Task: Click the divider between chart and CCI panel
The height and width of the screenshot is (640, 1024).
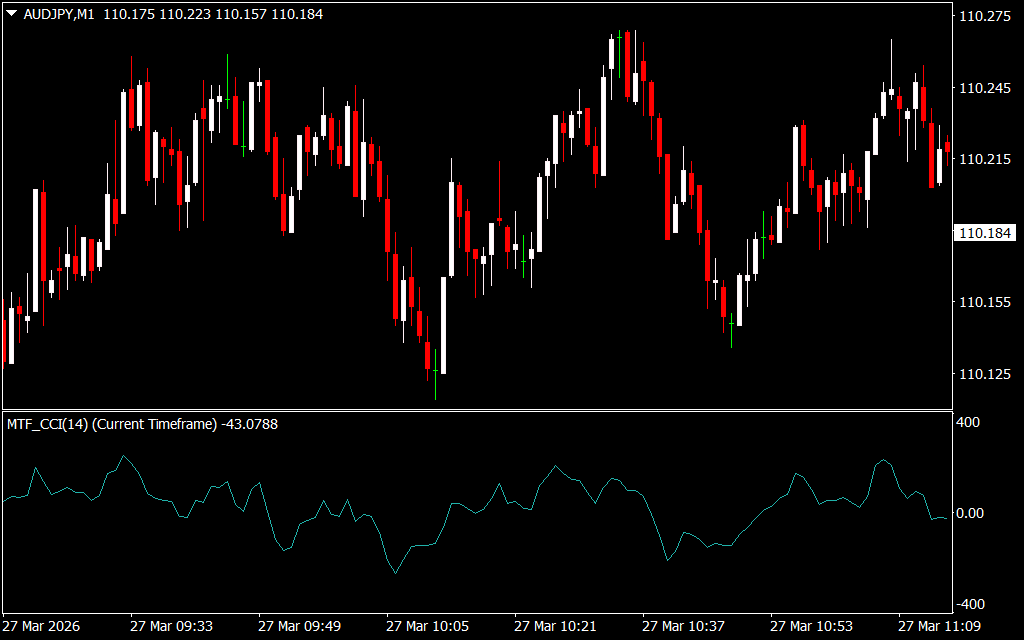Action: (476, 410)
